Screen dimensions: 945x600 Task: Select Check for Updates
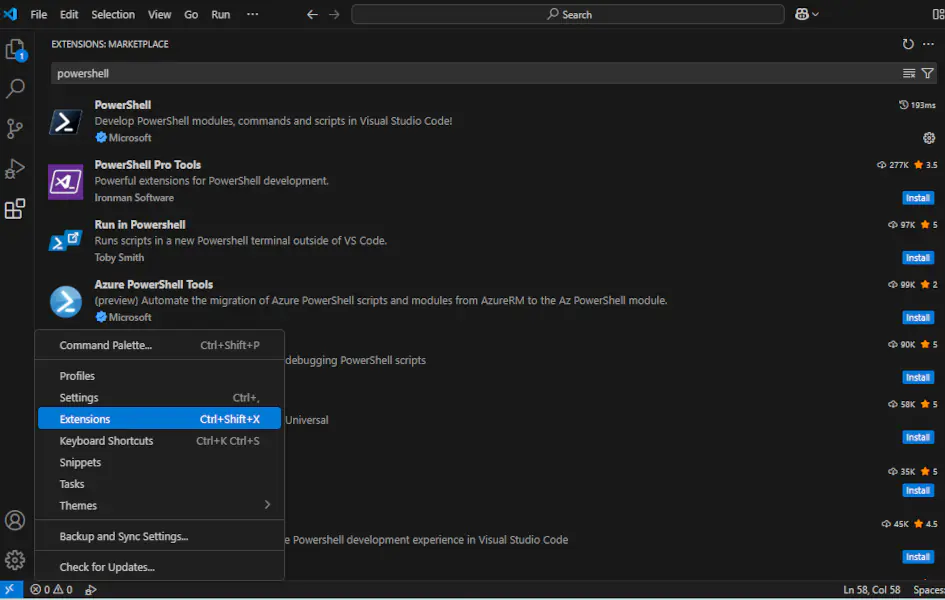(x=160, y=567)
